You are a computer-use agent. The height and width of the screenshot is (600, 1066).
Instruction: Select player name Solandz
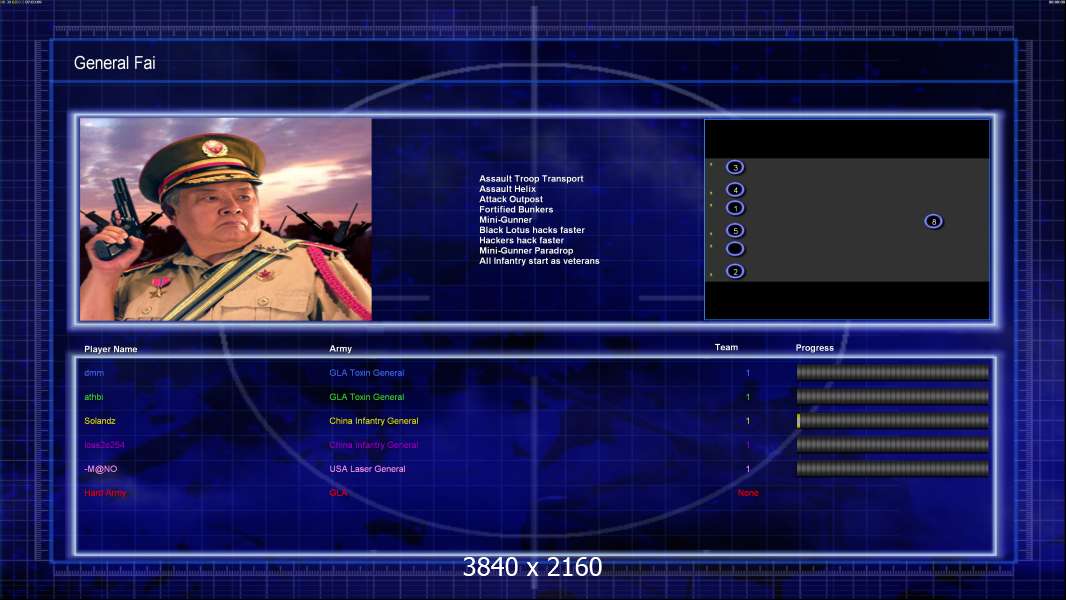coord(100,421)
